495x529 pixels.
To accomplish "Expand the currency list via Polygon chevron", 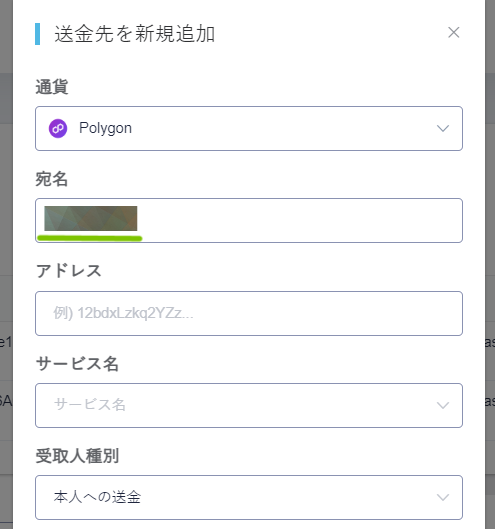I will tap(443, 129).
